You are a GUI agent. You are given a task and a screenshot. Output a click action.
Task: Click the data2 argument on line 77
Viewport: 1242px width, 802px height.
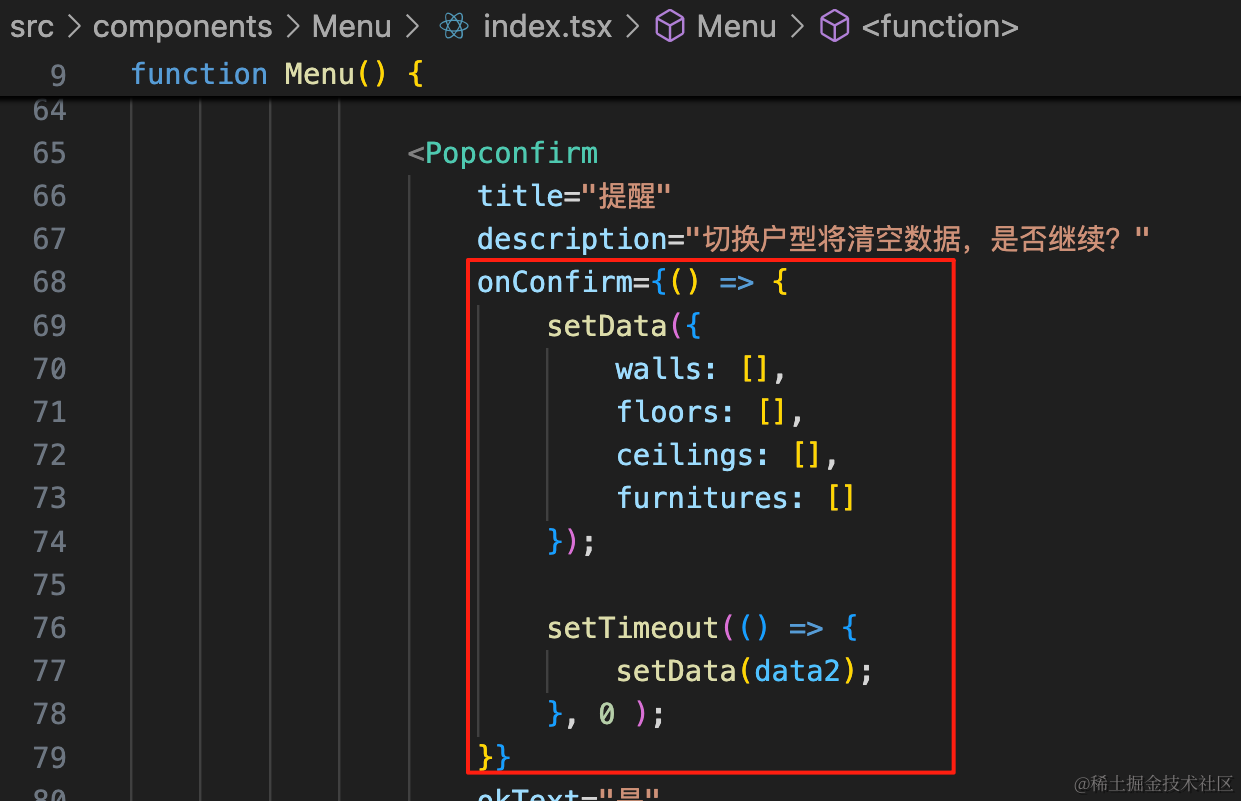797,671
